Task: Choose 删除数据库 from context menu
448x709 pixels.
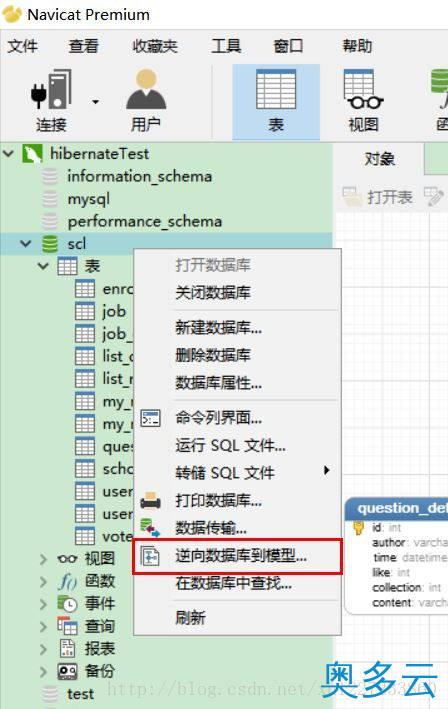Action: 237,355
